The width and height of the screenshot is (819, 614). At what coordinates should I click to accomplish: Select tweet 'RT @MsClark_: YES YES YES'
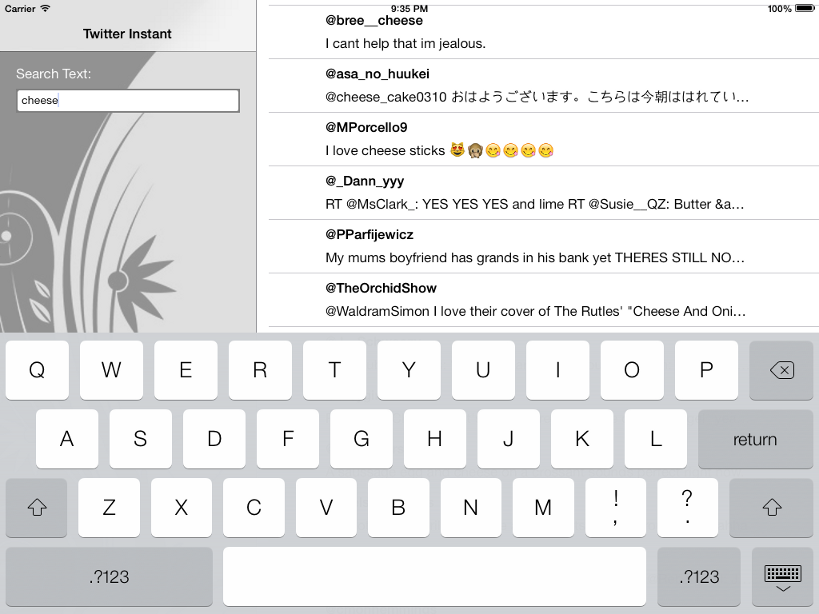[535, 204]
